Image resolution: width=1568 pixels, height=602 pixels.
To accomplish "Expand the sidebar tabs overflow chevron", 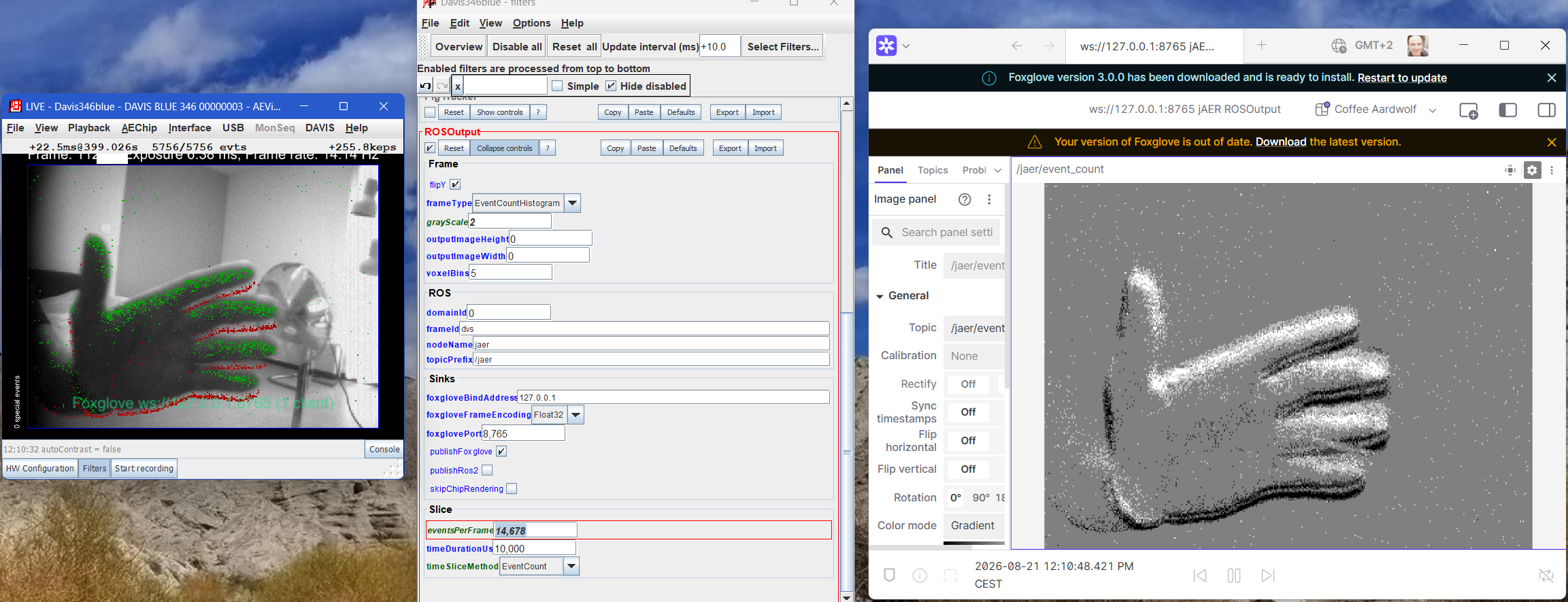I will (998, 171).
